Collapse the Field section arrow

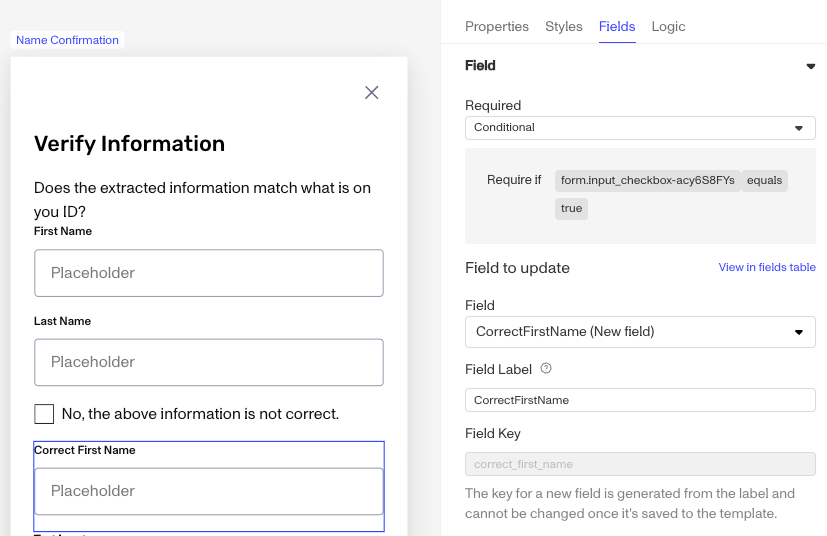coord(811,66)
